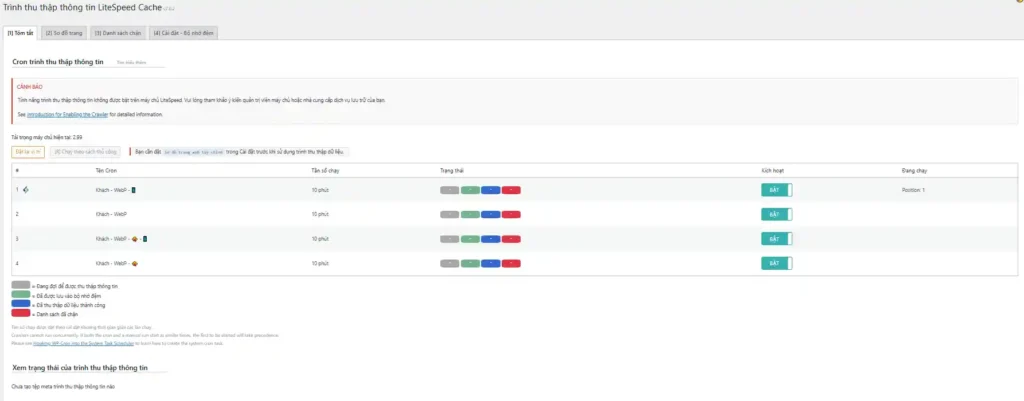Switch to '[2] Sơ đồ trang' tab
This screenshot has width=1024, height=401.
click(x=62, y=33)
